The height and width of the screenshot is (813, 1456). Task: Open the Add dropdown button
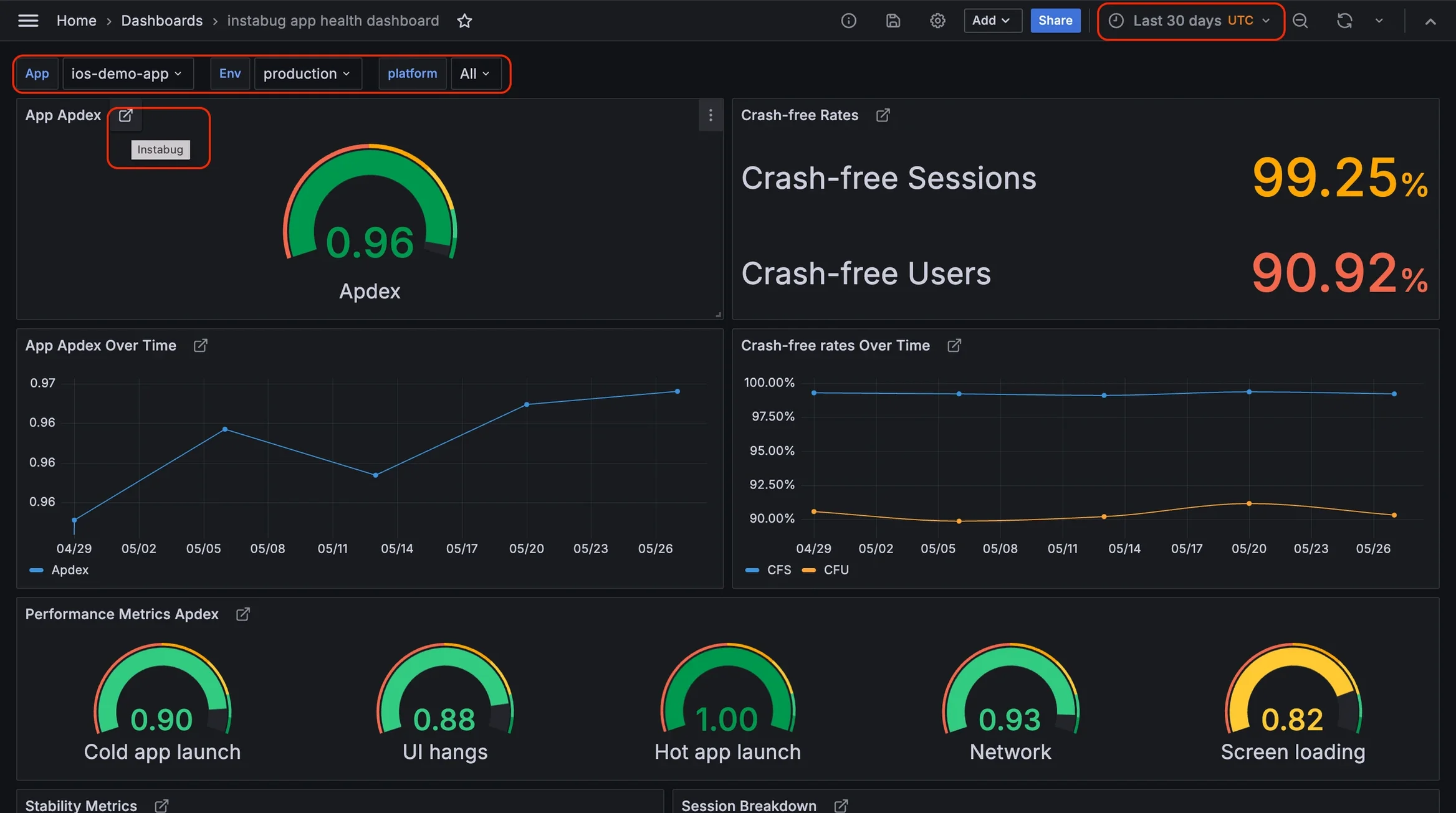tap(991, 21)
